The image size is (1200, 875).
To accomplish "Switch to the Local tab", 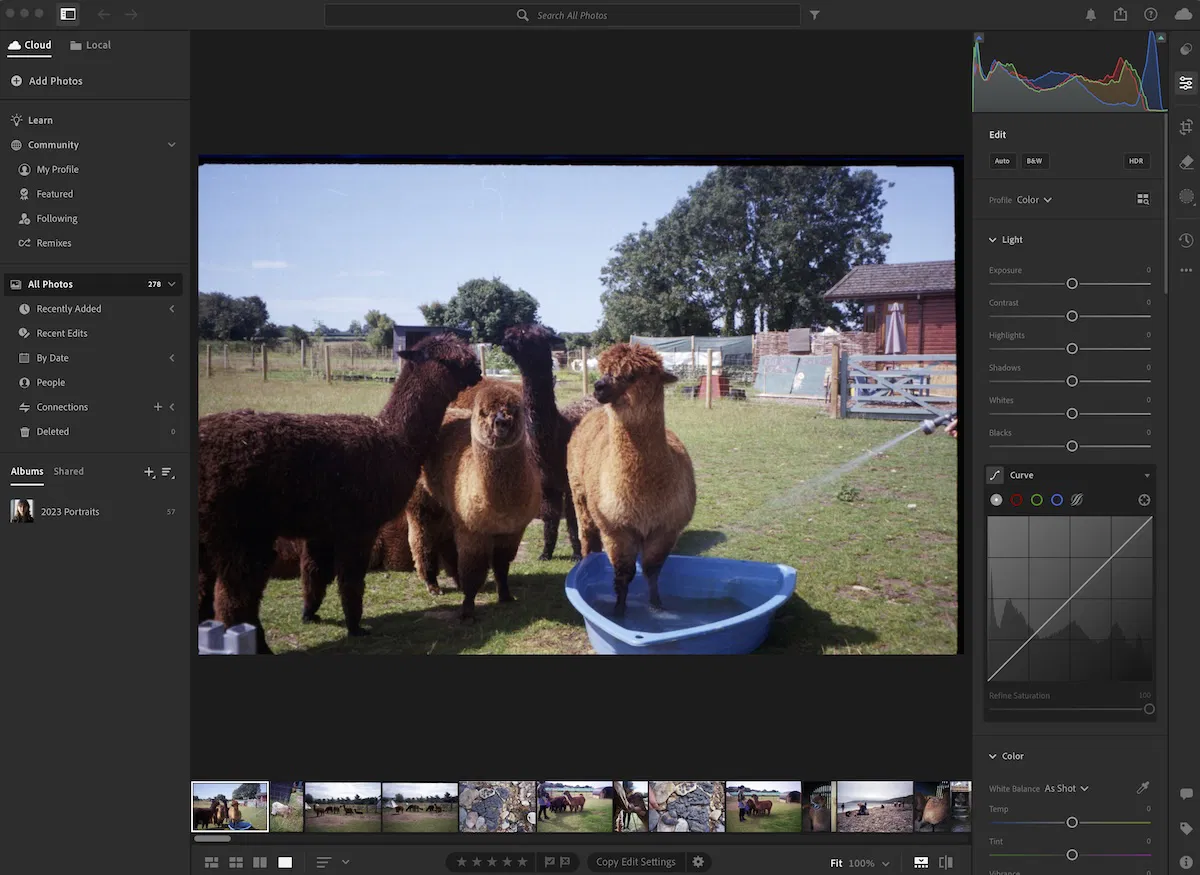I will point(90,45).
